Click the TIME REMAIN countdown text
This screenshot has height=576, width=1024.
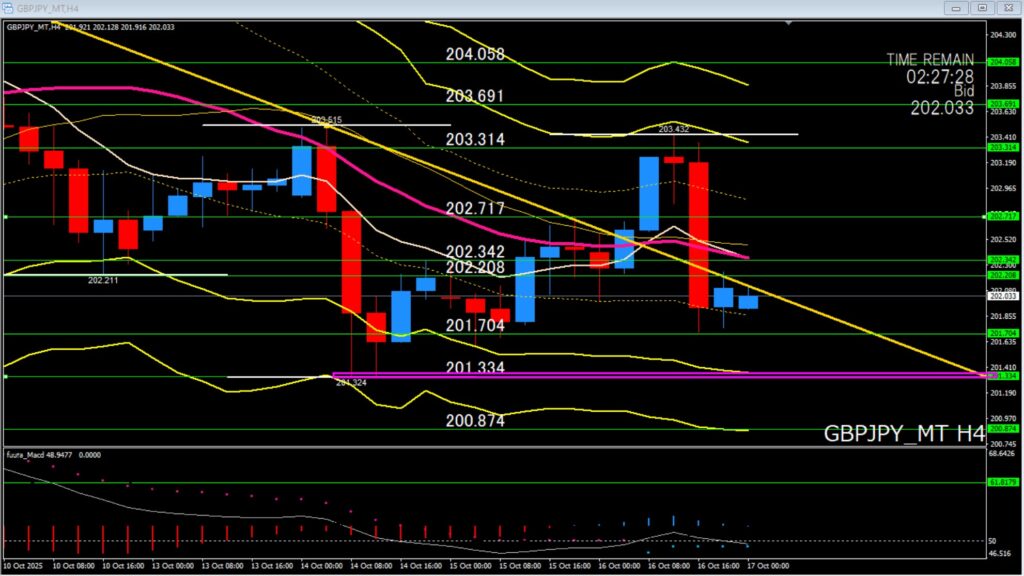929,68
